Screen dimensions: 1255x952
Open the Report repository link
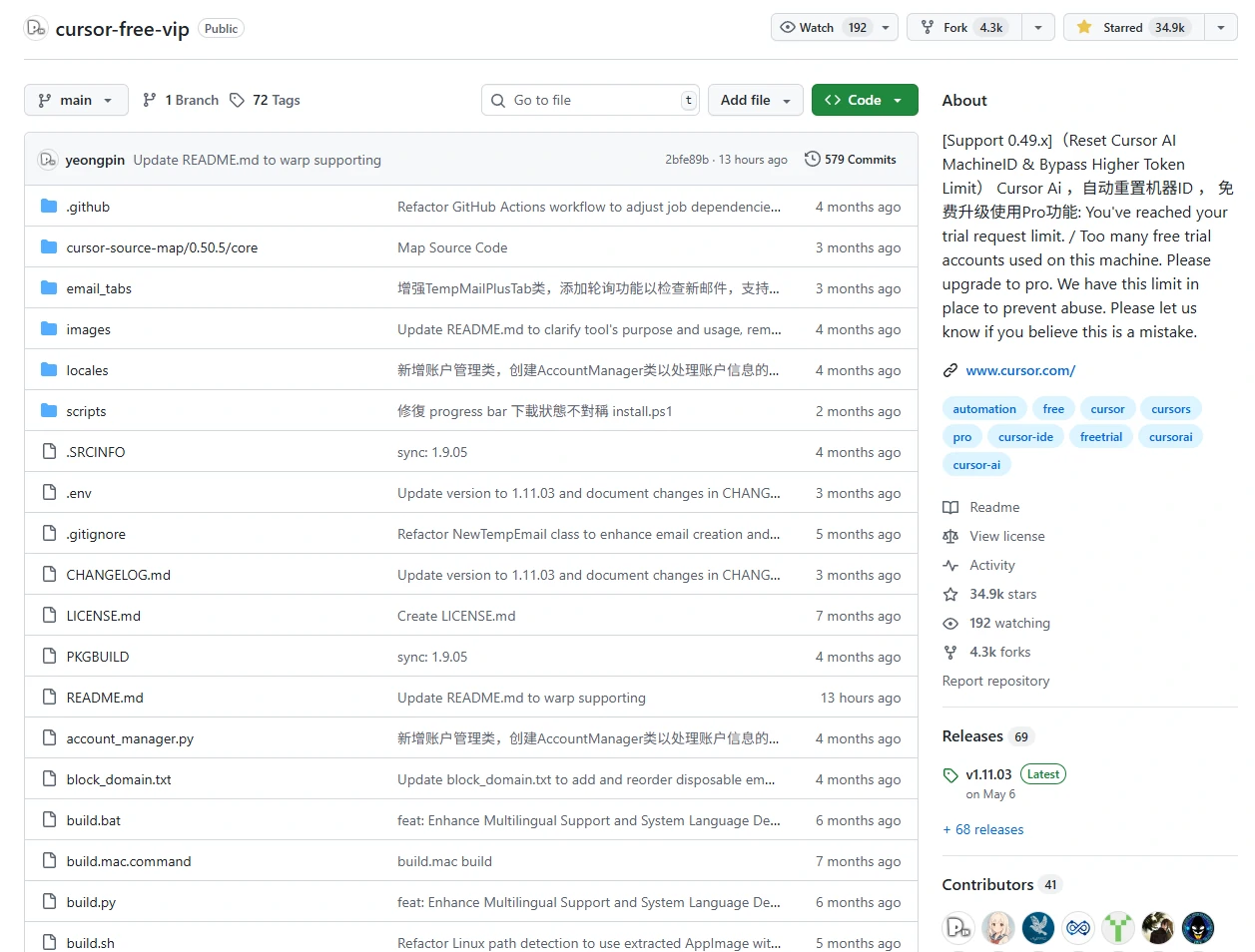pos(995,681)
